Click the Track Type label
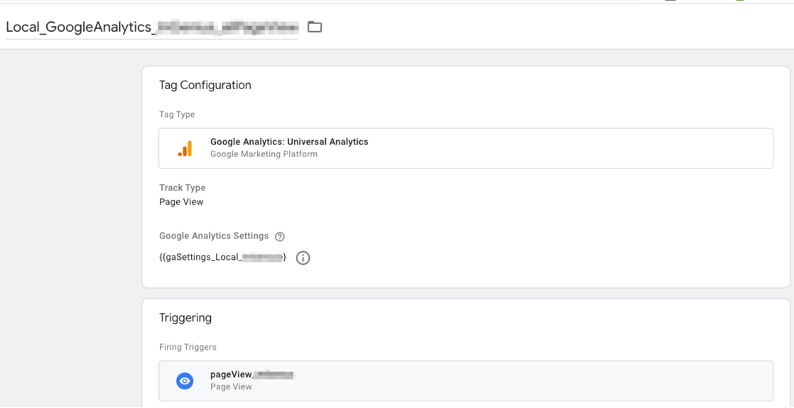Viewport: 794px width, 408px height. point(182,188)
